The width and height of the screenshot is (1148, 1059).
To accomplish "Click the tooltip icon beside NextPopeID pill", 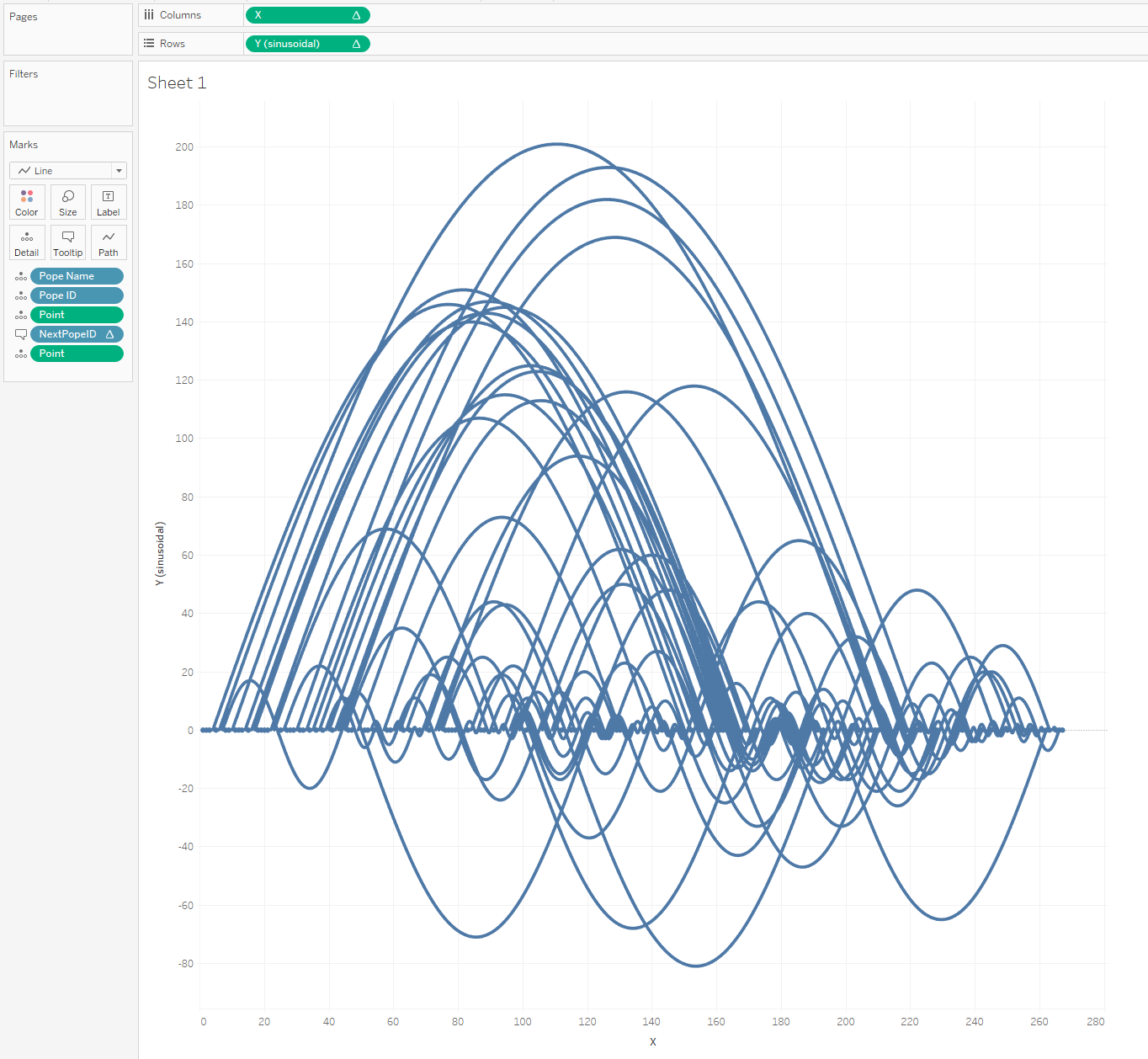I will click(21, 334).
